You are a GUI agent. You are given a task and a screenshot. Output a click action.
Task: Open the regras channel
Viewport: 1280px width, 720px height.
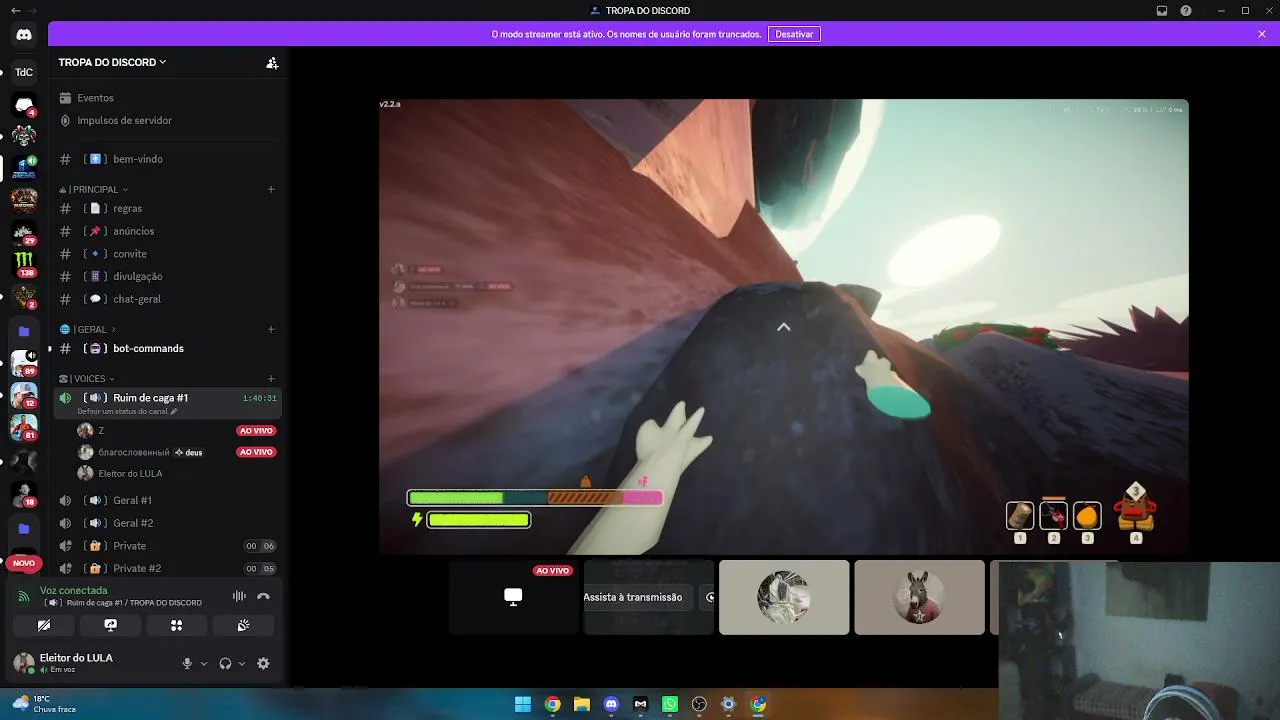[x=168, y=208]
